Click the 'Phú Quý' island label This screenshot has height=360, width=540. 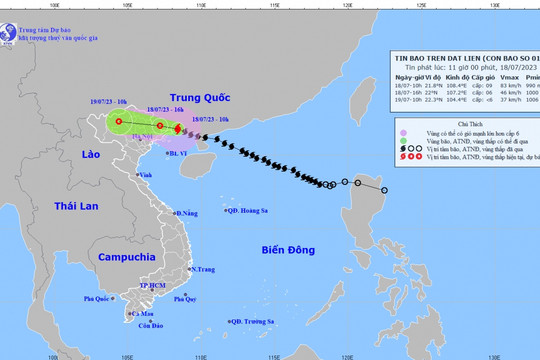tap(185, 299)
